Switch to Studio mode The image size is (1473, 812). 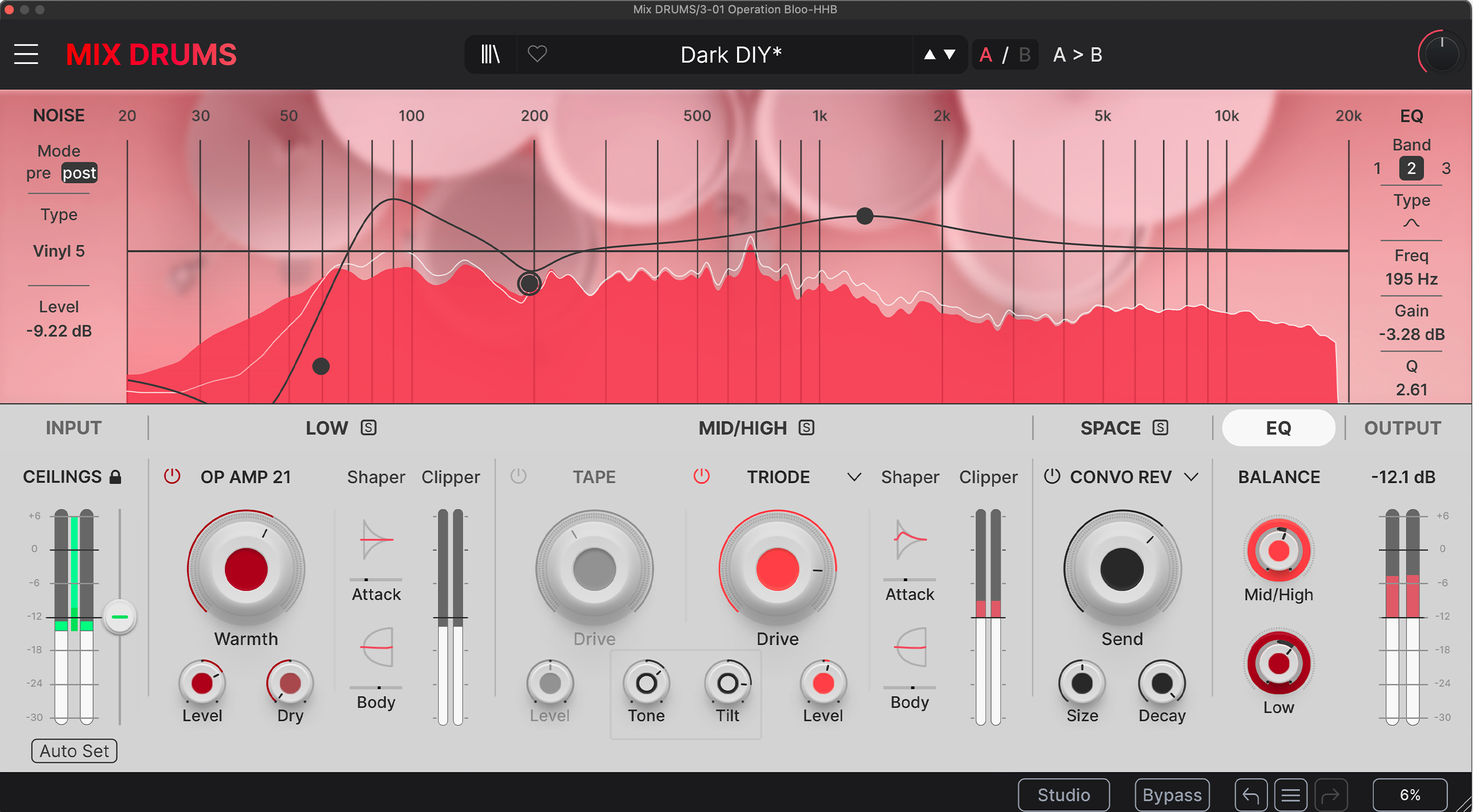(1064, 794)
